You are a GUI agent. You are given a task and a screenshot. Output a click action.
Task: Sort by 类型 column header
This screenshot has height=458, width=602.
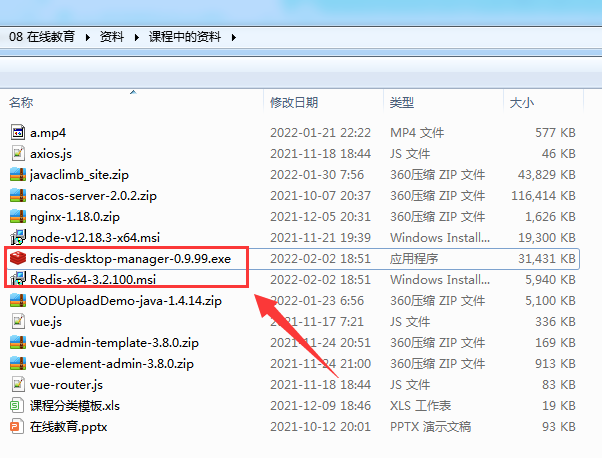[x=402, y=103]
